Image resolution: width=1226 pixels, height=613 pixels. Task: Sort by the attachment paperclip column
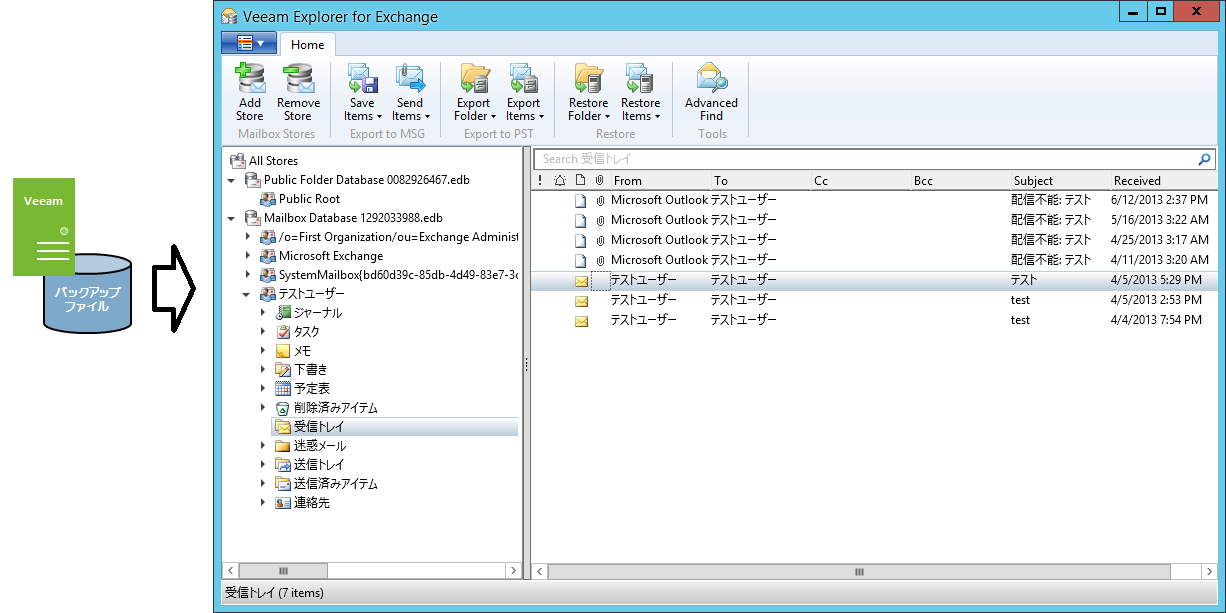click(599, 181)
